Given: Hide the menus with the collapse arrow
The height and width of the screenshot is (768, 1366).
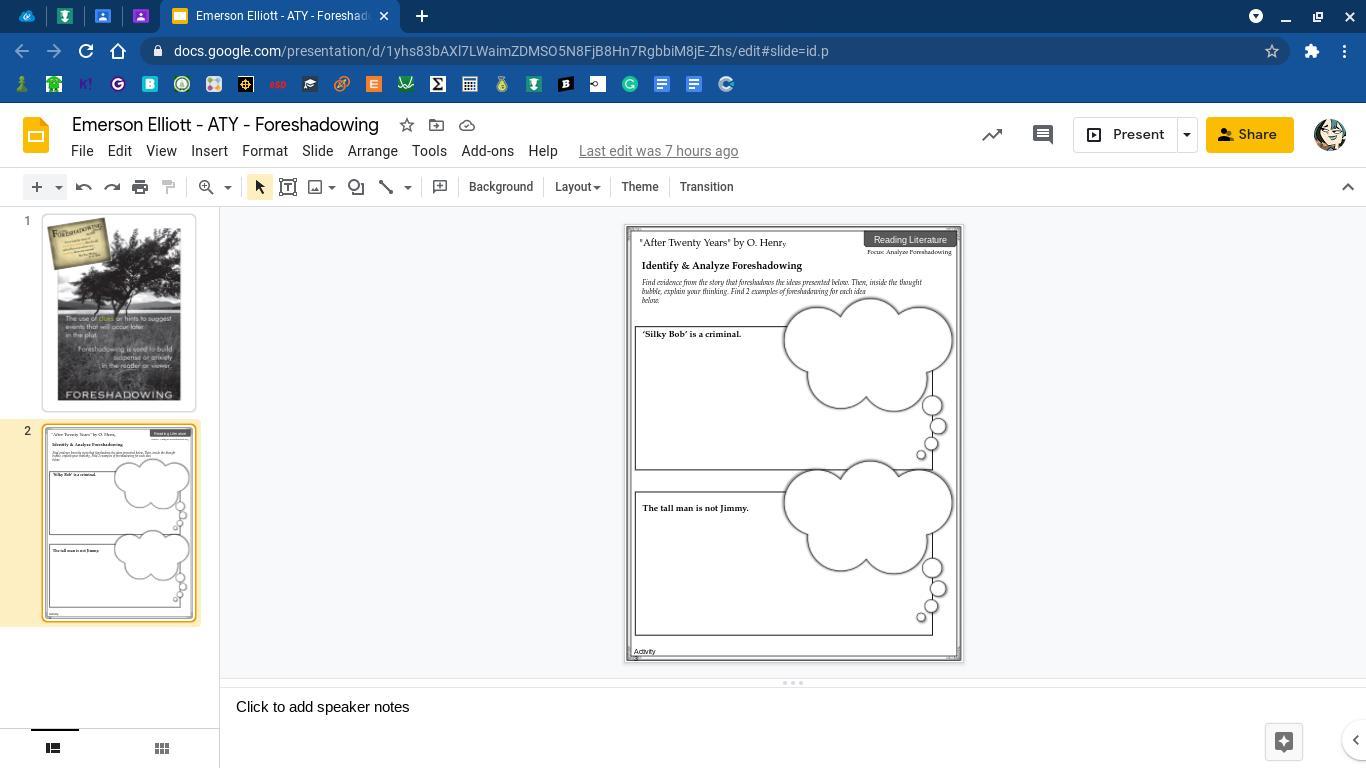Looking at the screenshot, I should pos(1347,187).
